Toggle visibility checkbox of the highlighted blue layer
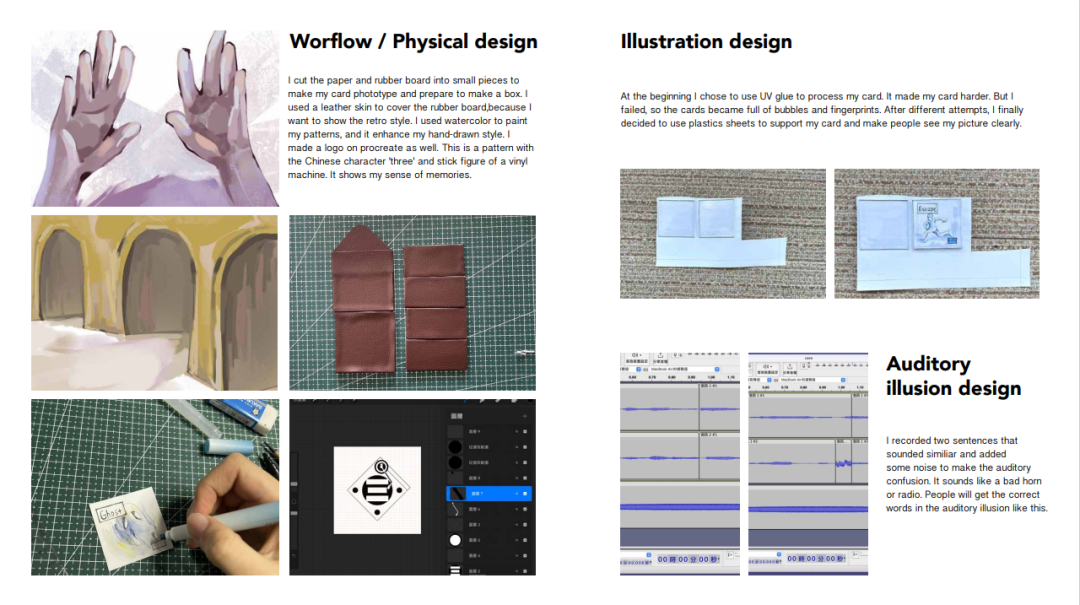 point(525,493)
